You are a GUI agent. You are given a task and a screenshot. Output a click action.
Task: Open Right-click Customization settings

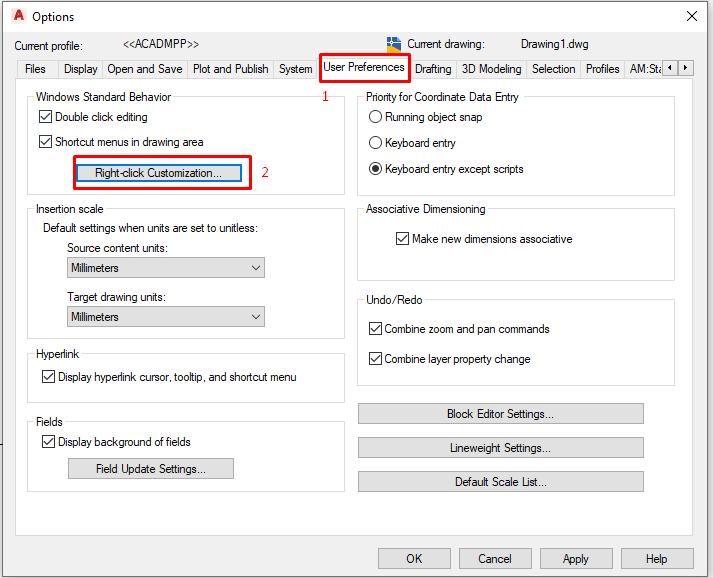click(159, 173)
